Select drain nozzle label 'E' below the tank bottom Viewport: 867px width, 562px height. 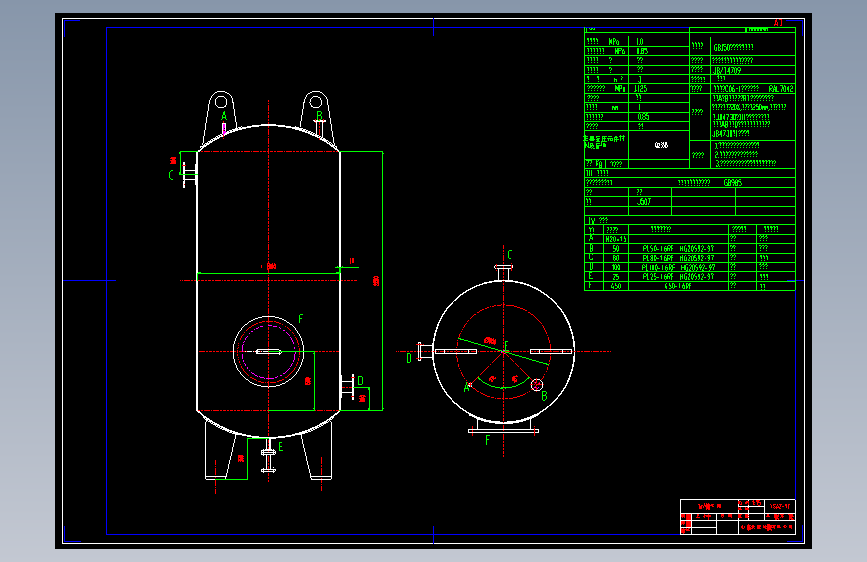point(280,446)
